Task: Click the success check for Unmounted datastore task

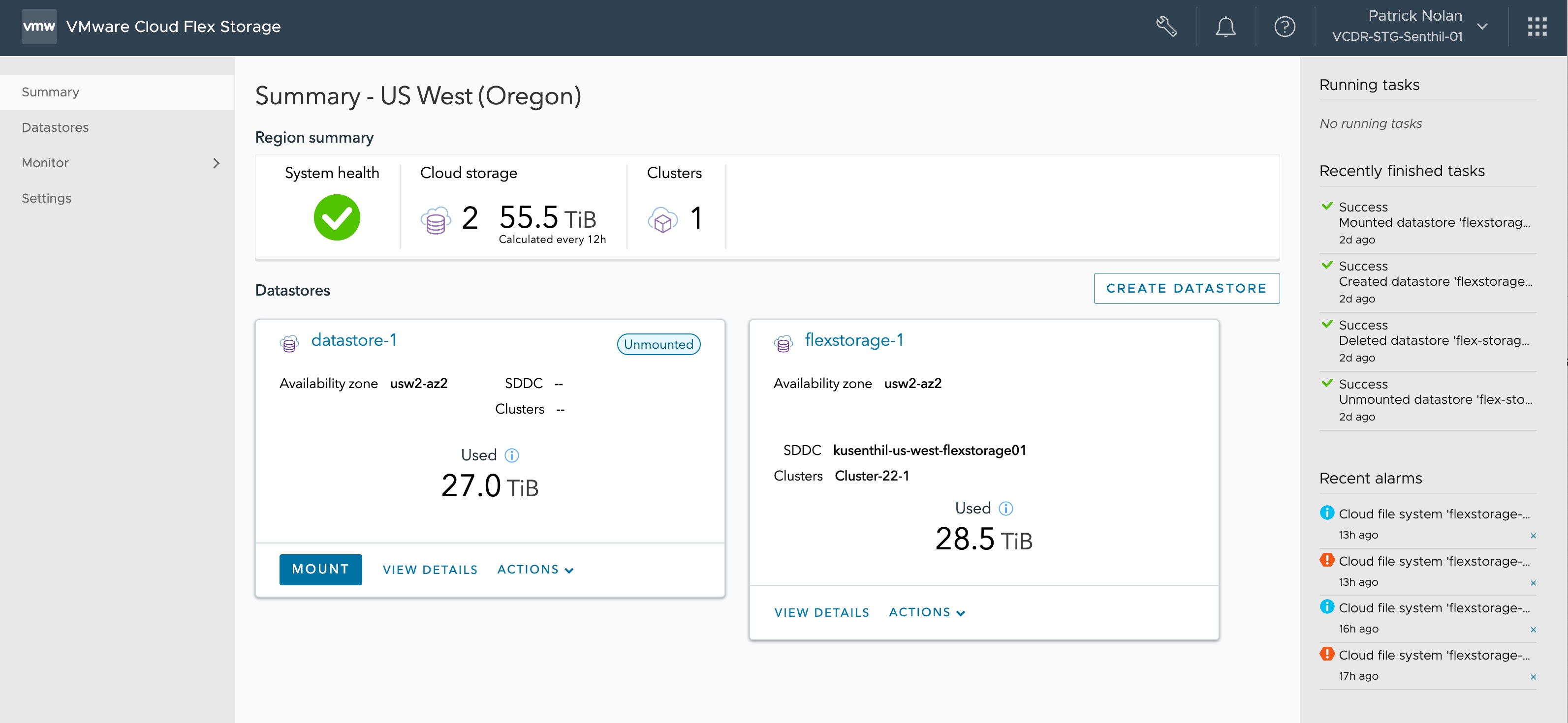Action: tap(1327, 383)
